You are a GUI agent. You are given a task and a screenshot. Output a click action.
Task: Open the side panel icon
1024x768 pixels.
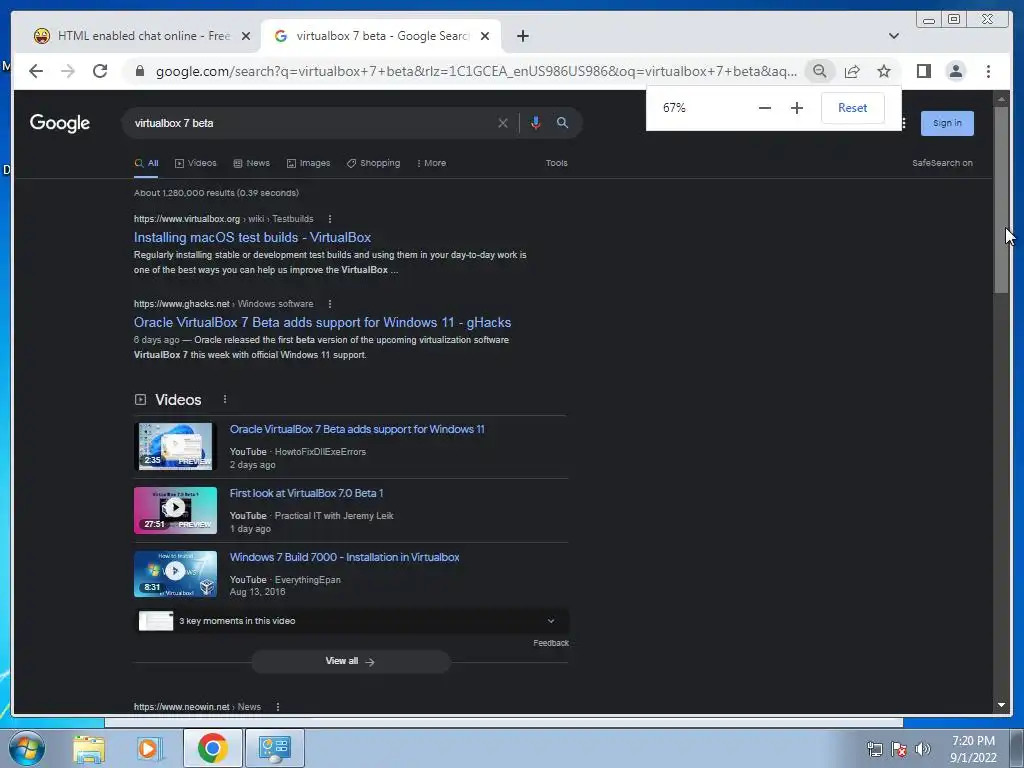coord(923,71)
